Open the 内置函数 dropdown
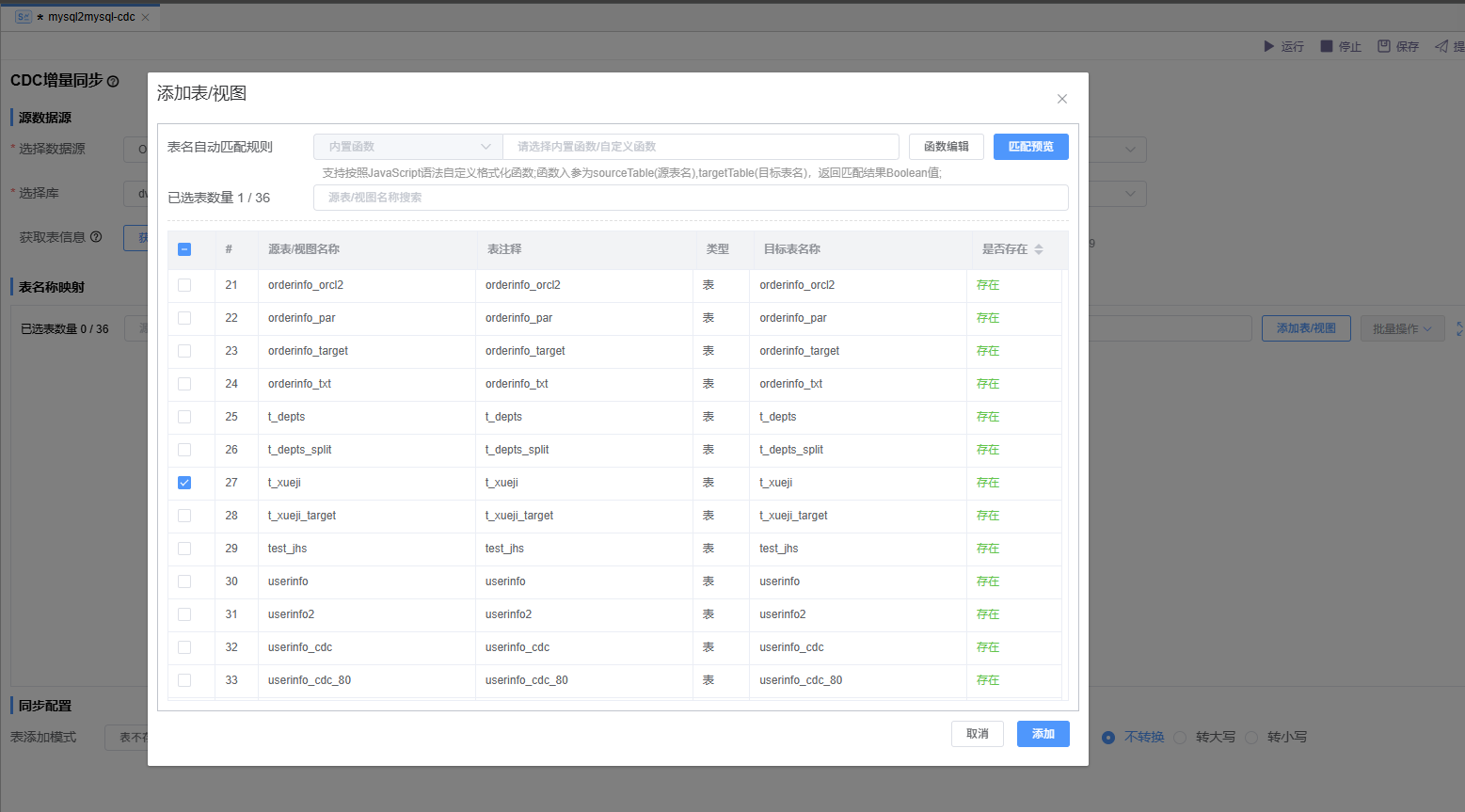Screen dimensions: 1465x812 [407, 147]
